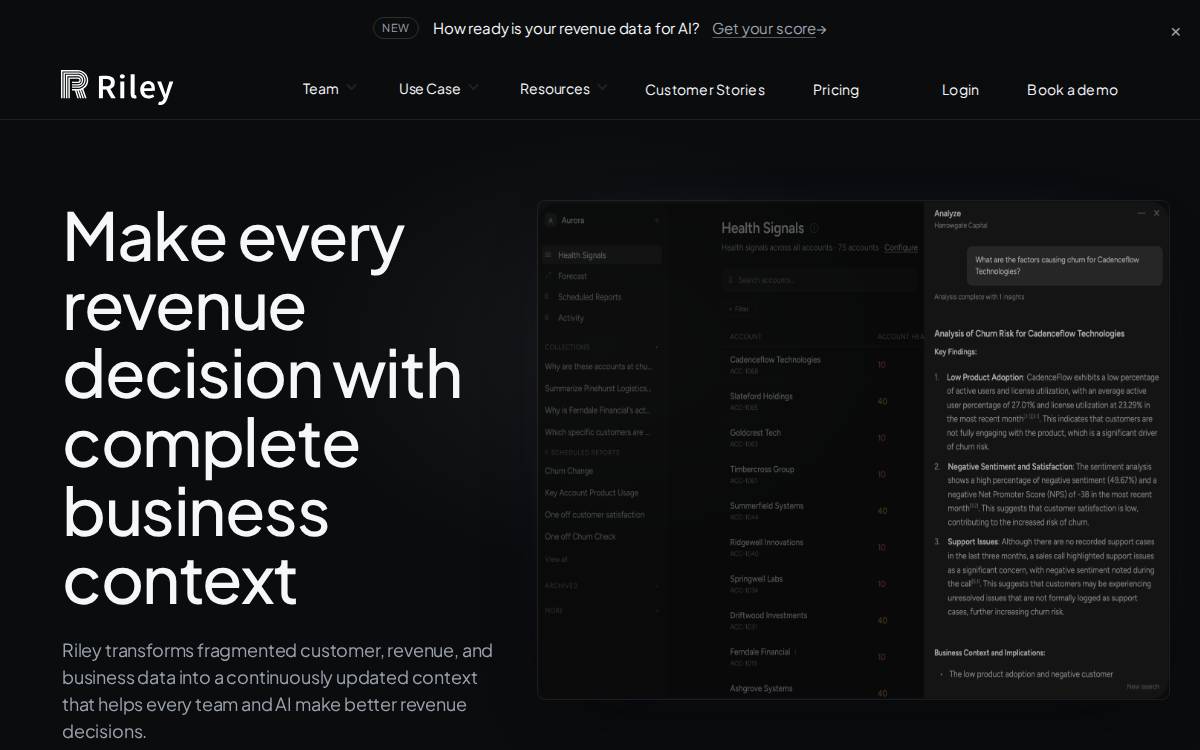Image resolution: width=1200 pixels, height=750 pixels.
Task: Dismiss the announcement banner with the X
Action: [1176, 32]
